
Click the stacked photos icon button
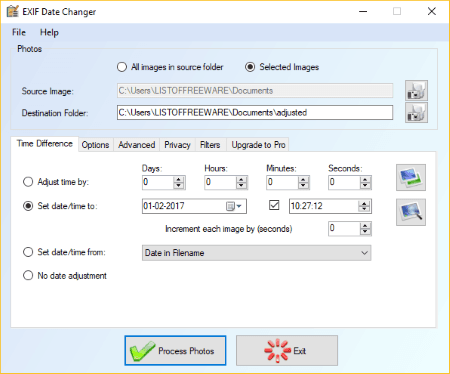[411, 177]
